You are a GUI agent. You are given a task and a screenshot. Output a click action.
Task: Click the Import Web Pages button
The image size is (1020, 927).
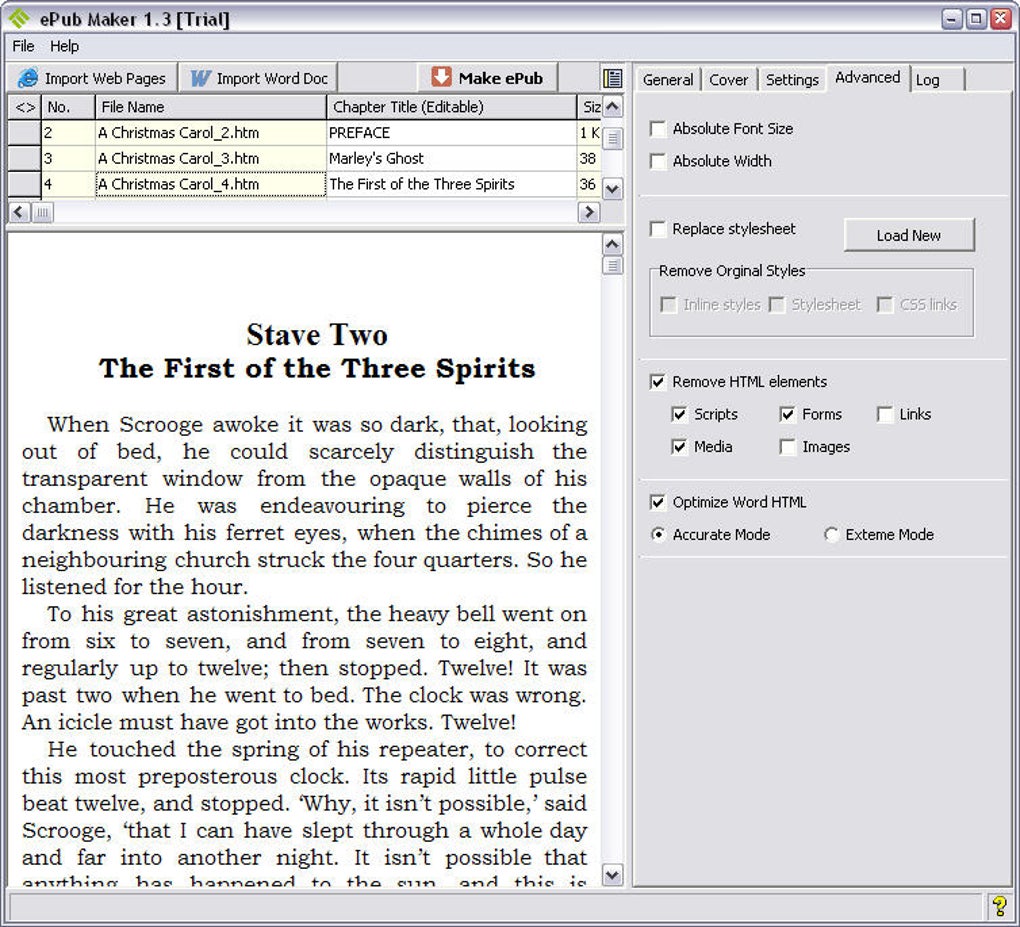point(92,79)
